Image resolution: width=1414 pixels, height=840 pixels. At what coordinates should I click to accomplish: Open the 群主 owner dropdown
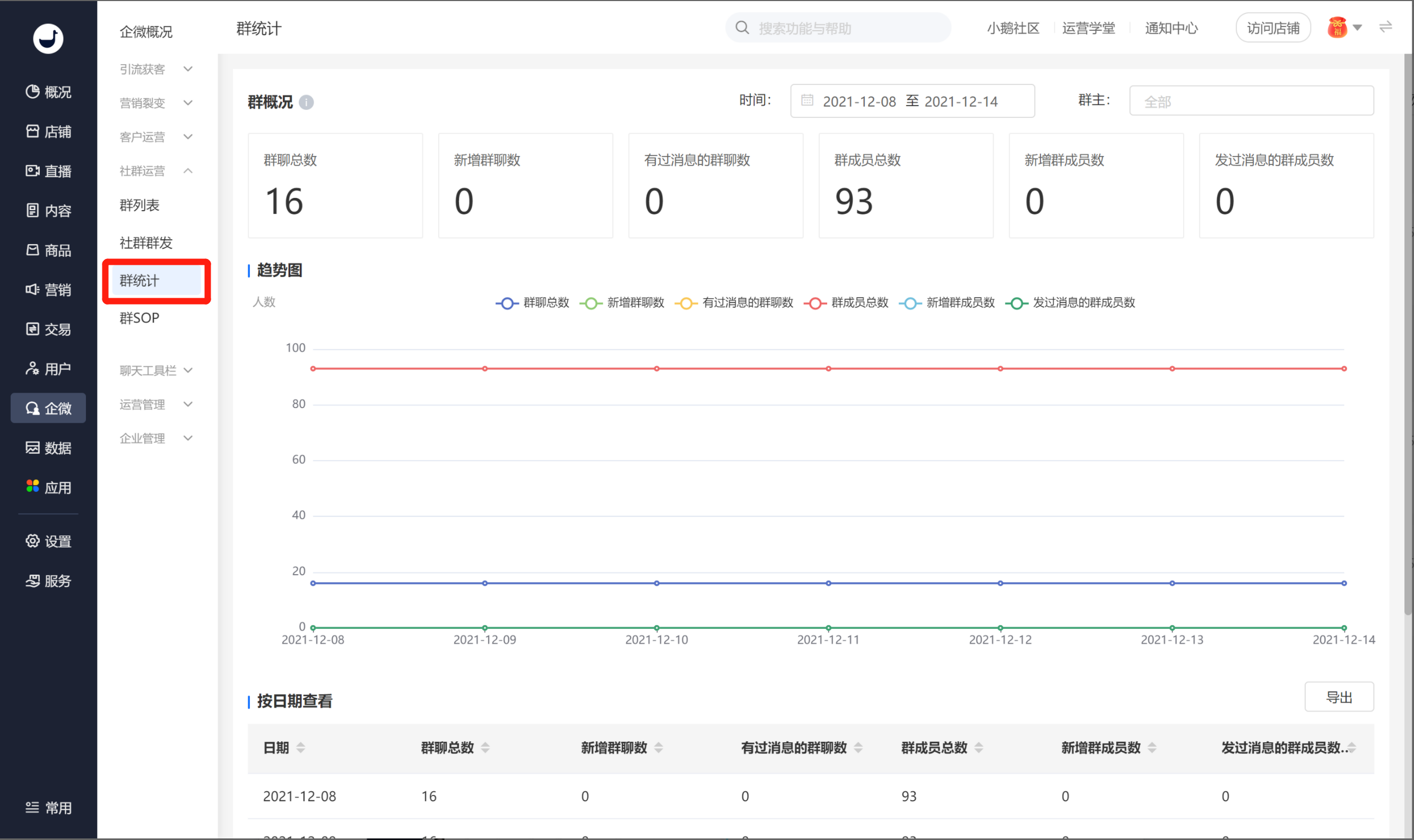click(x=1251, y=101)
